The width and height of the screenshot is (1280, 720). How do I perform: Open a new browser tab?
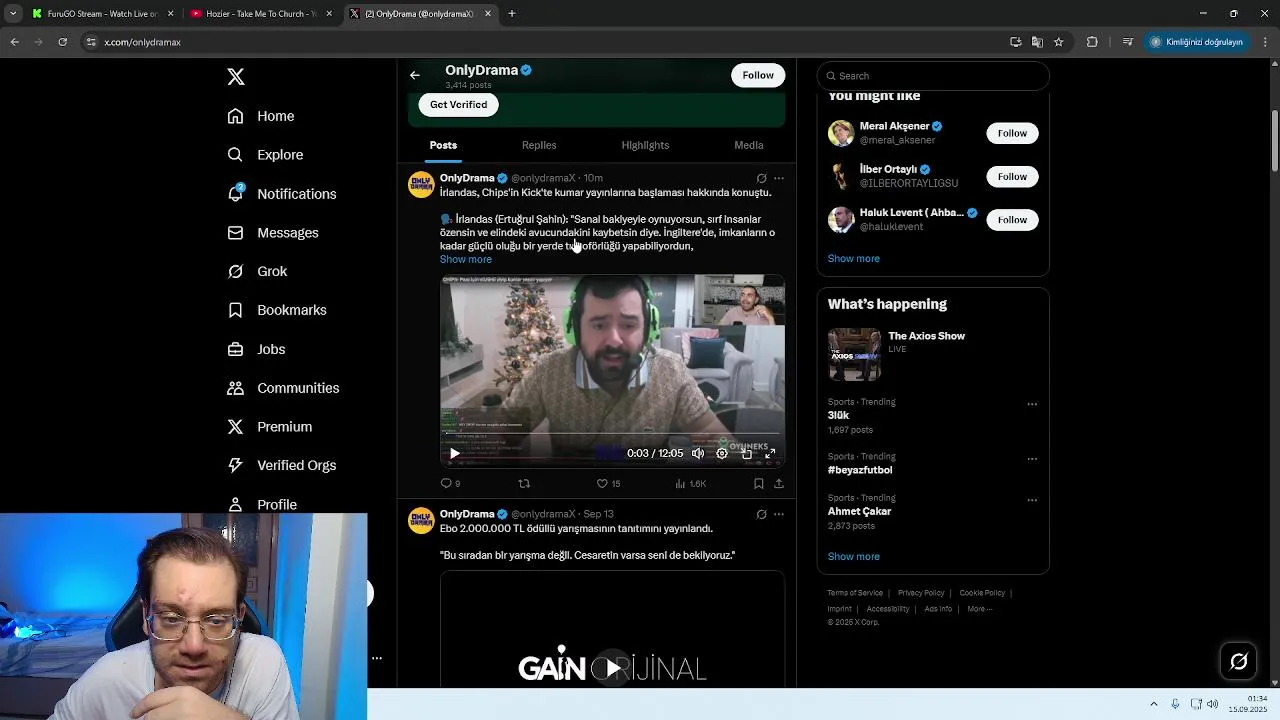tap(512, 14)
